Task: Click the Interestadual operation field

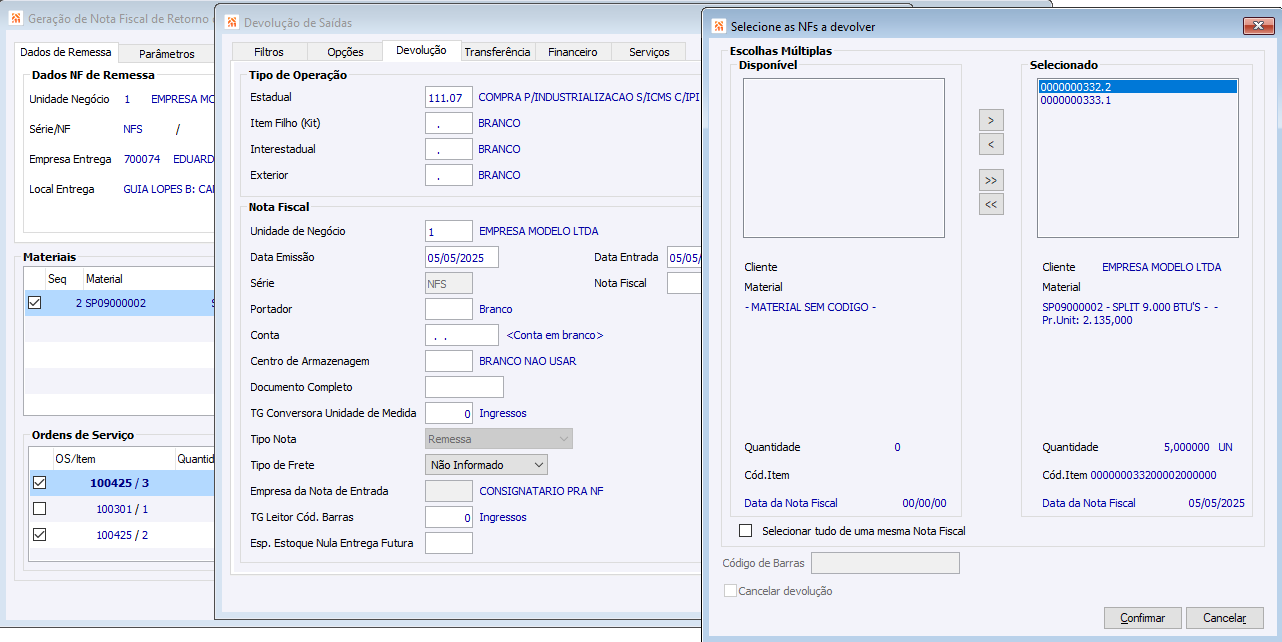Action: click(448, 149)
